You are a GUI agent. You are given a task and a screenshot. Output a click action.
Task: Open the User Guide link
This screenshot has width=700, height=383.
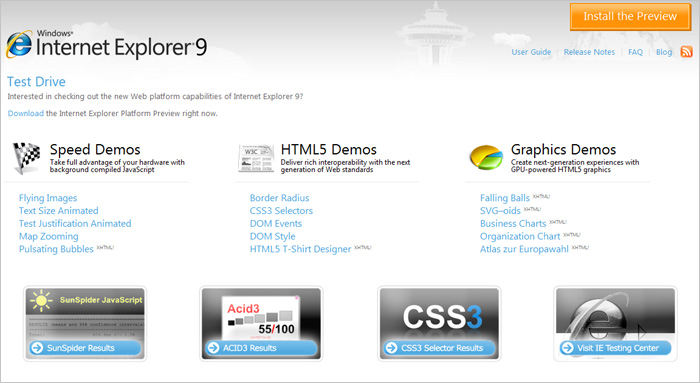point(531,52)
